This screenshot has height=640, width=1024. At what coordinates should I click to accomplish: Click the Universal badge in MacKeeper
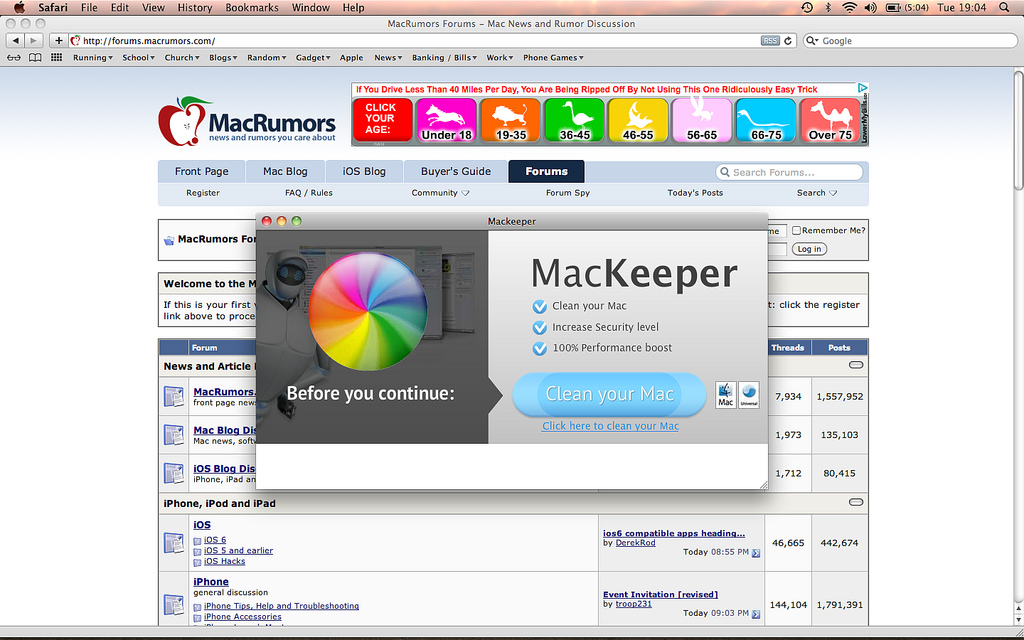click(x=748, y=395)
